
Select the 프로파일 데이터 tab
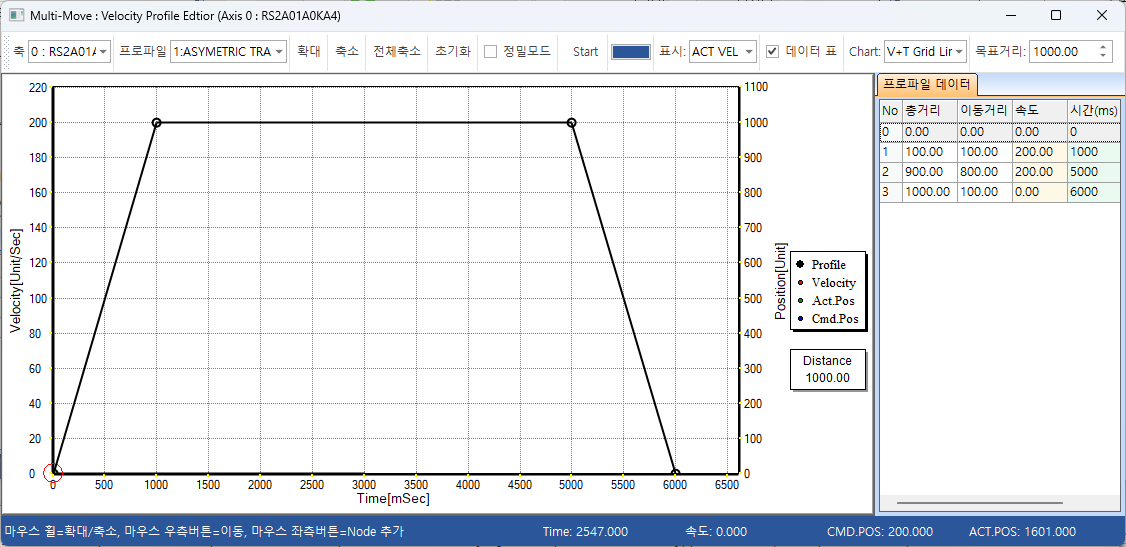[926, 85]
